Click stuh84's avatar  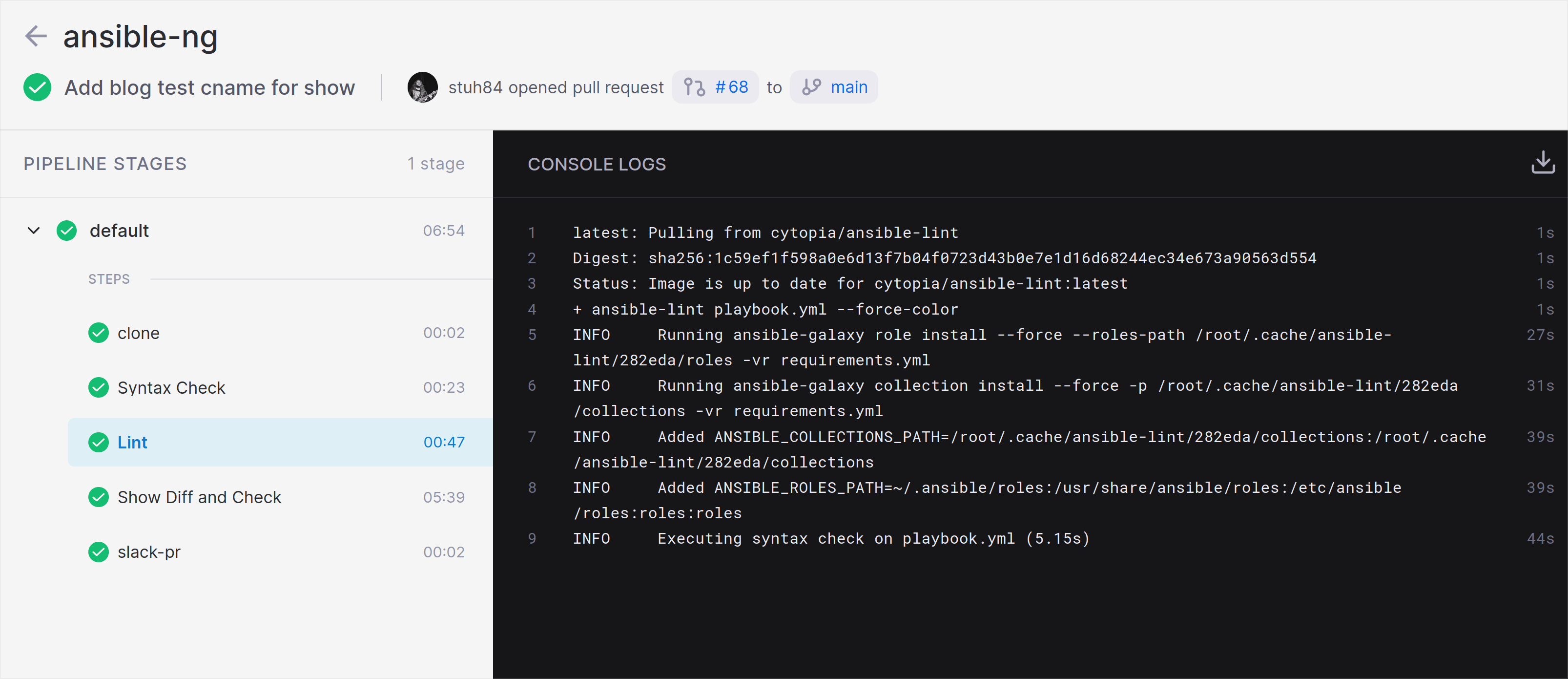point(422,87)
